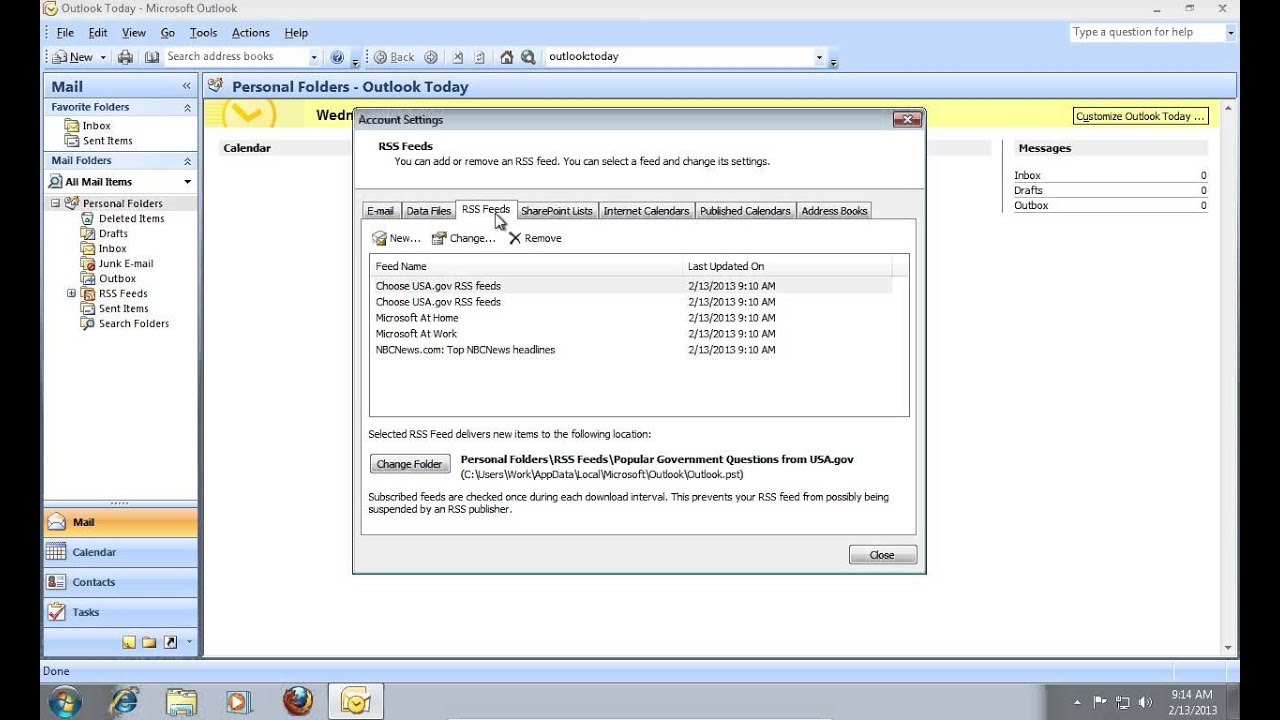Switch to the Address Books tab

click(x=834, y=211)
